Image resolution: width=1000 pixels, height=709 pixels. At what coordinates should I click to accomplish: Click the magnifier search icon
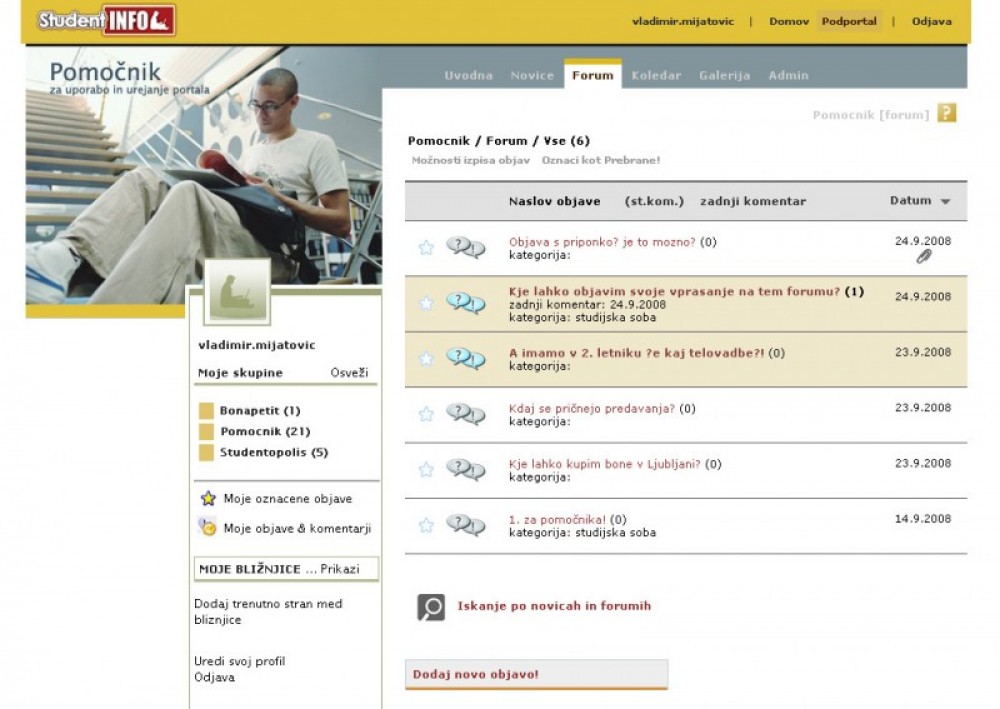pos(430,607)
